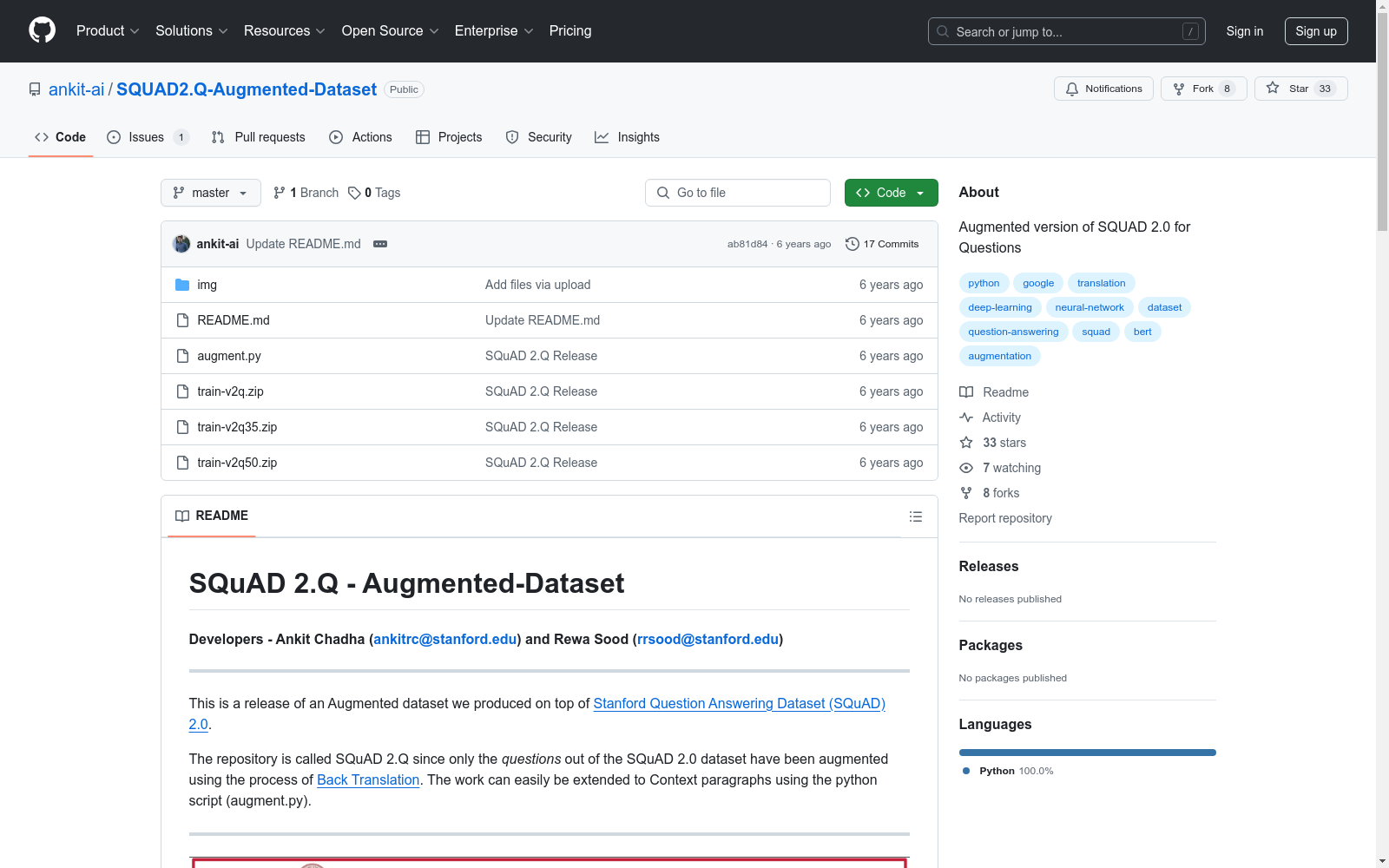1389x868 pixels.
Task: Open the neural-network topic tag
Action: [x=1089, y=307]
